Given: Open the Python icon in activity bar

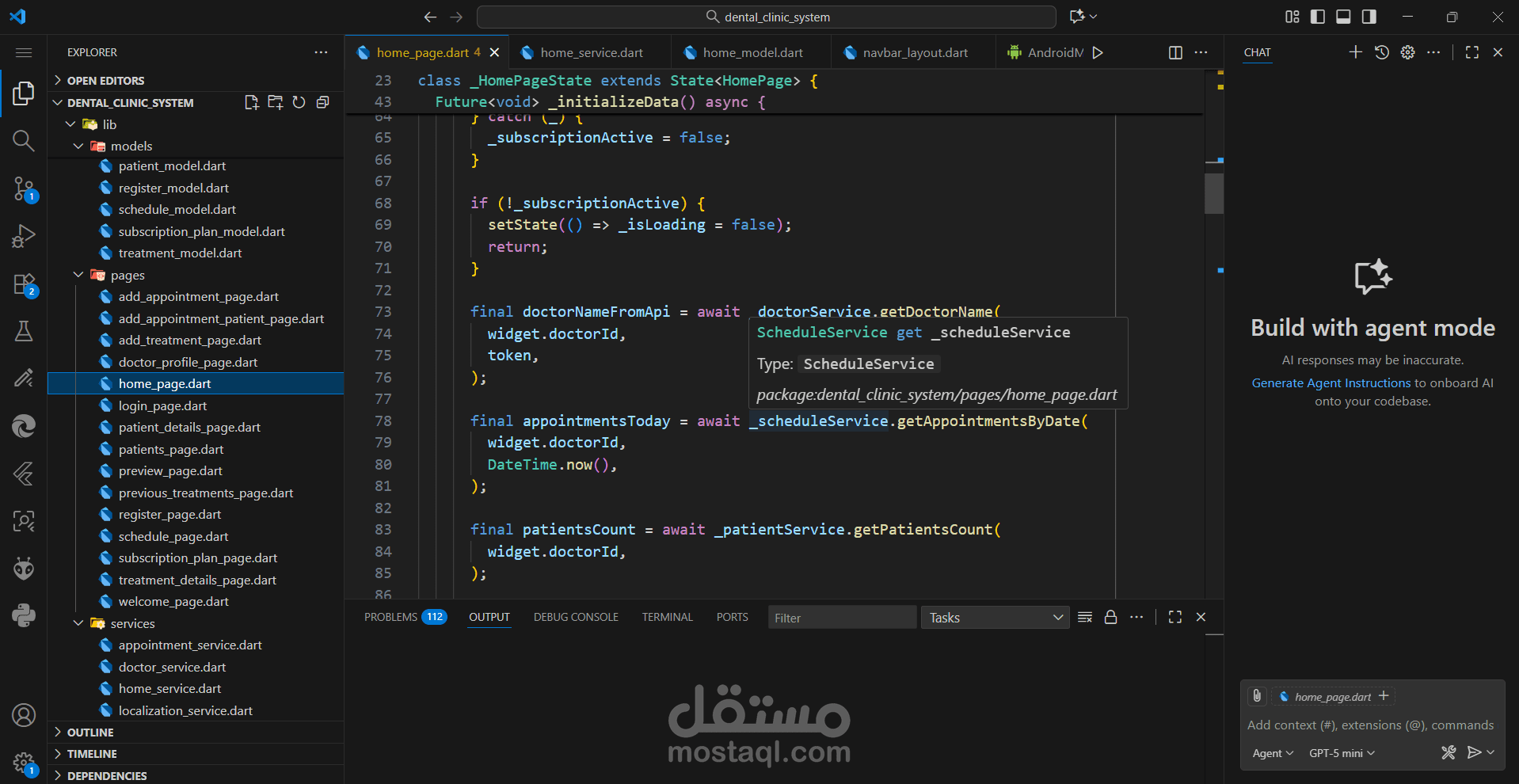Looking at the screenshot, I should point(24,615).
